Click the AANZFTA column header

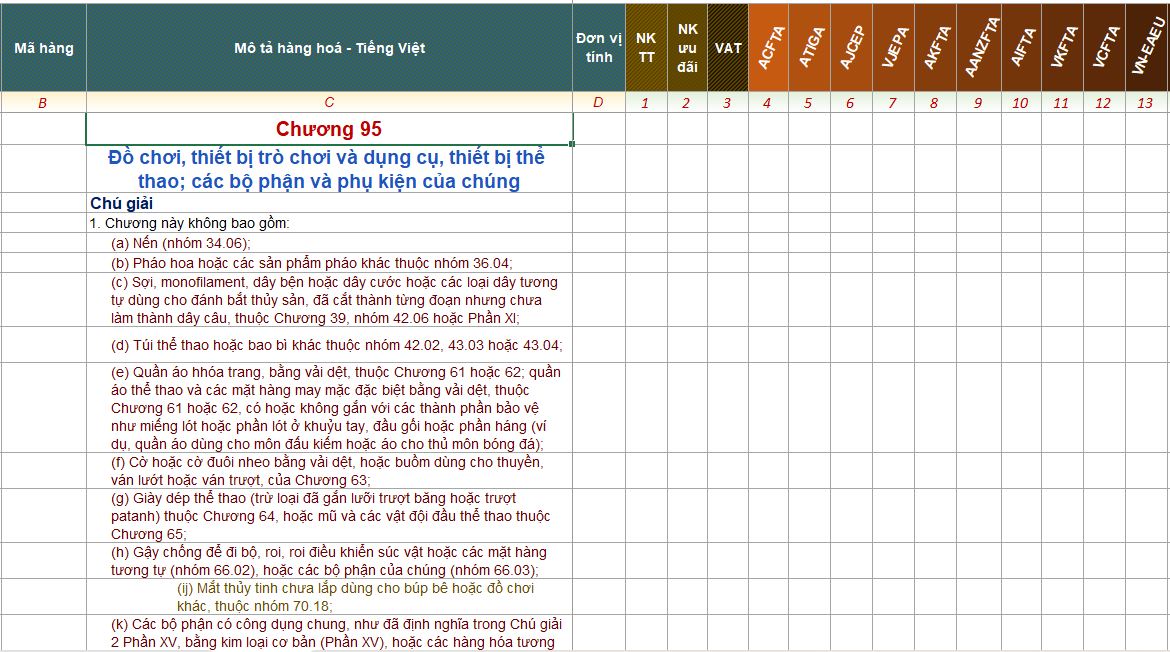click(x=978, y=47)
